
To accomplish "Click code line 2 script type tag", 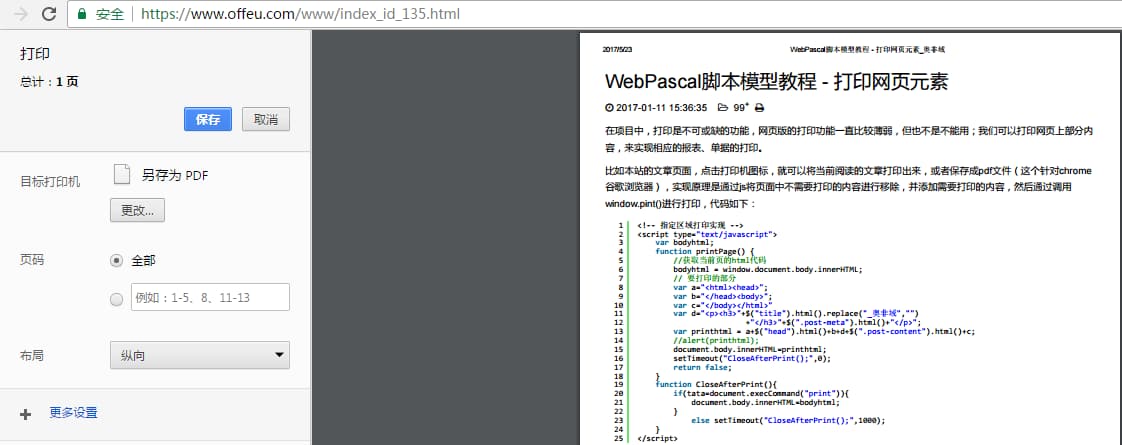I will click(x=707, y=233).
